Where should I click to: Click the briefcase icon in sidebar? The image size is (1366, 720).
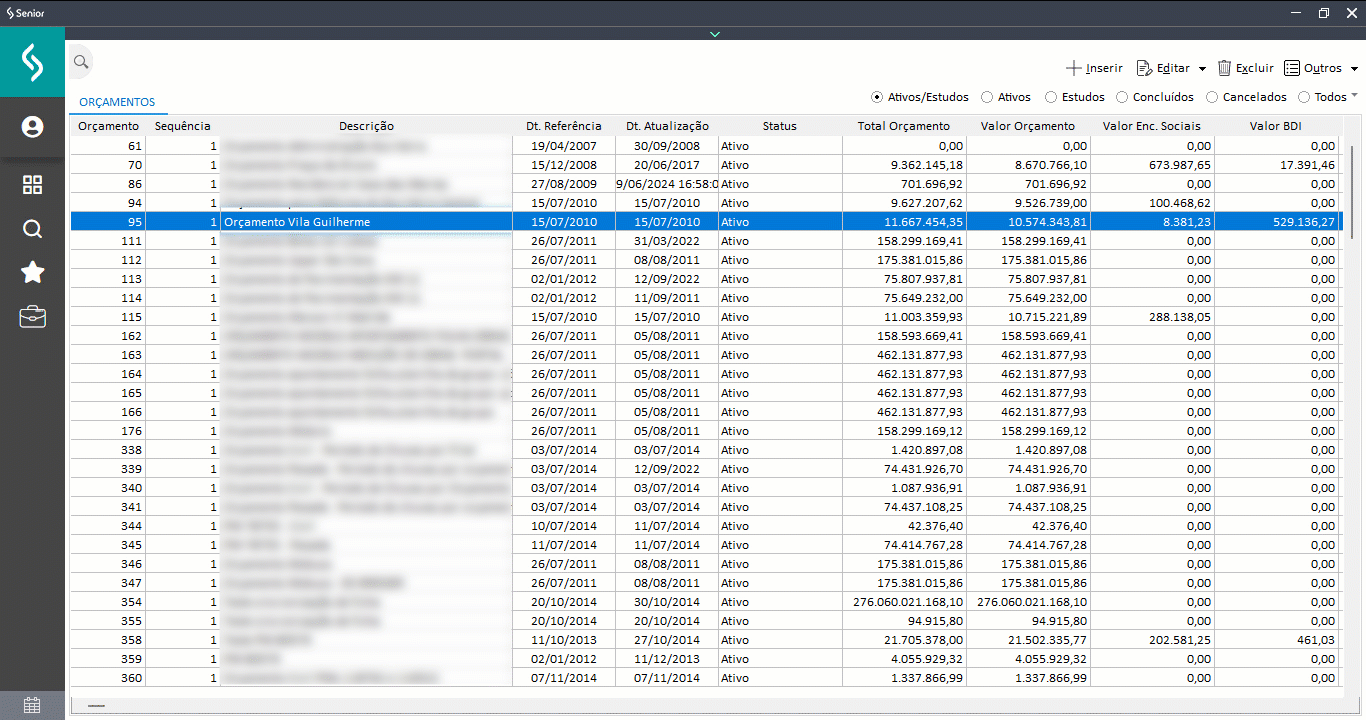tap(32, 317)
